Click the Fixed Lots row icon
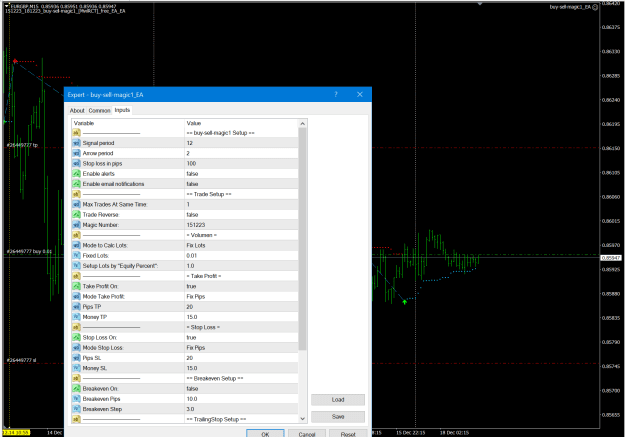This screenshot has height=437, width=625. (x=76, y=256)
